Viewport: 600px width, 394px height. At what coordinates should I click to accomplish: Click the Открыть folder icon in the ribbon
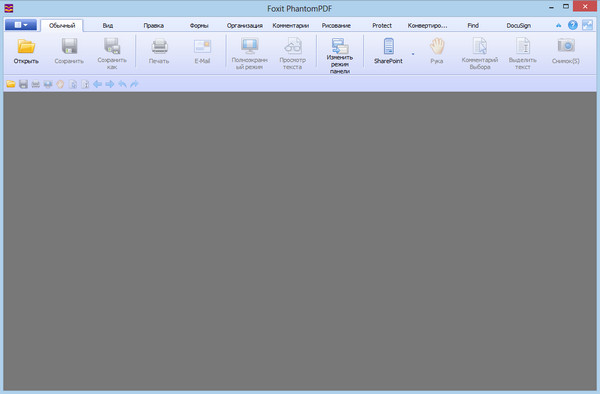[26, 46]
